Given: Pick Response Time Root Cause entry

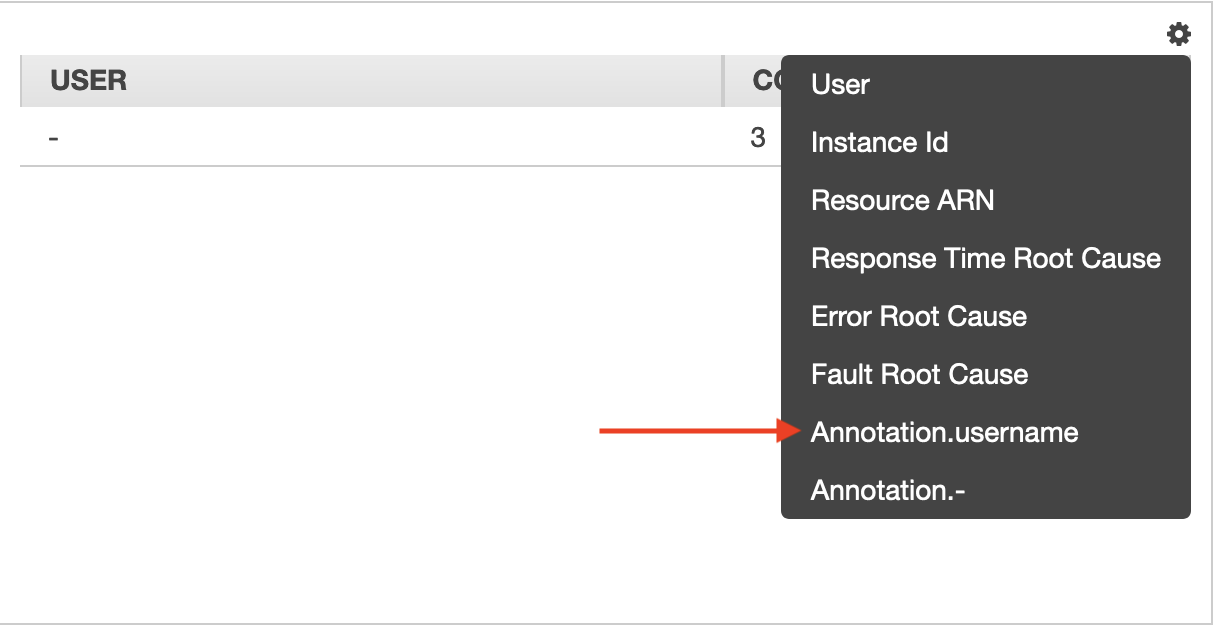Looking at the screenshot, I should tap(986, 259).
